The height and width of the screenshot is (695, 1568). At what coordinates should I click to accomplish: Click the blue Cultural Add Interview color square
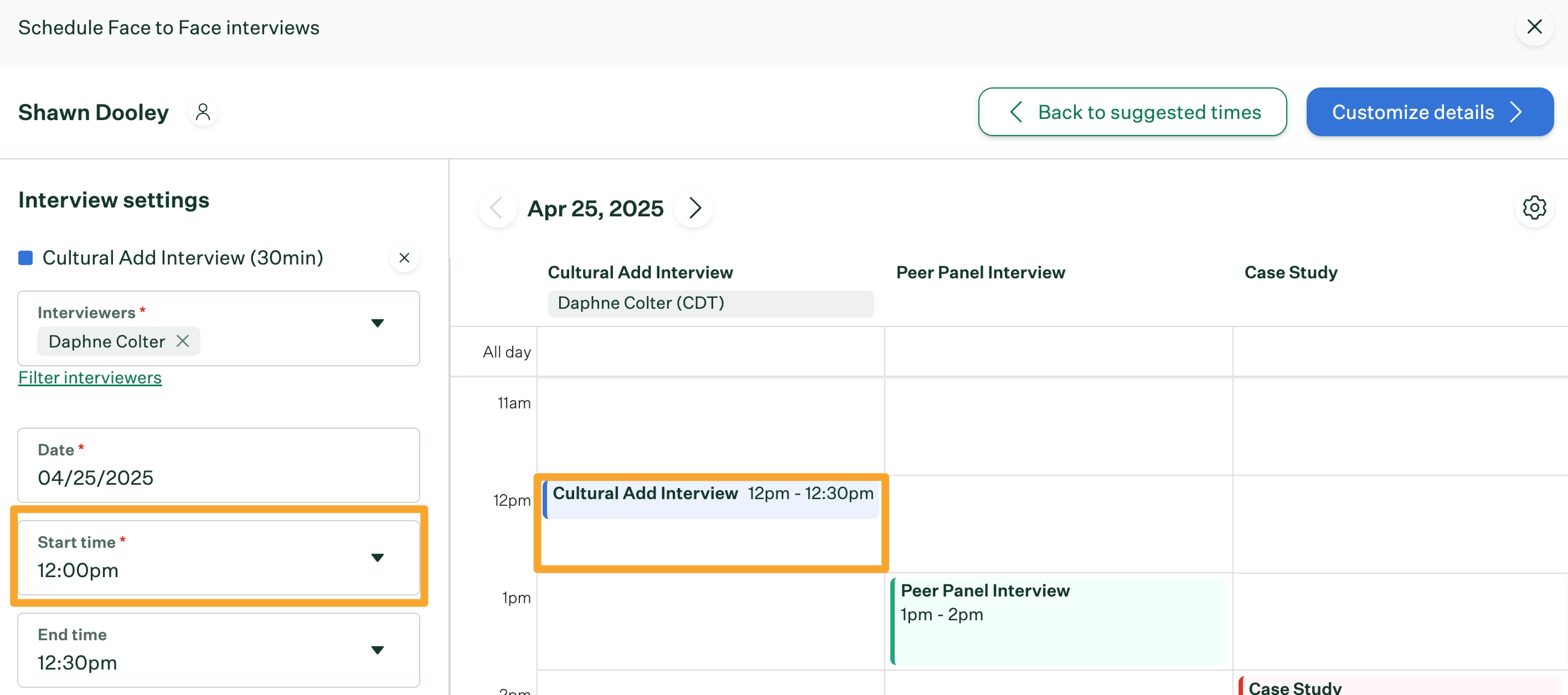(25, 258)
